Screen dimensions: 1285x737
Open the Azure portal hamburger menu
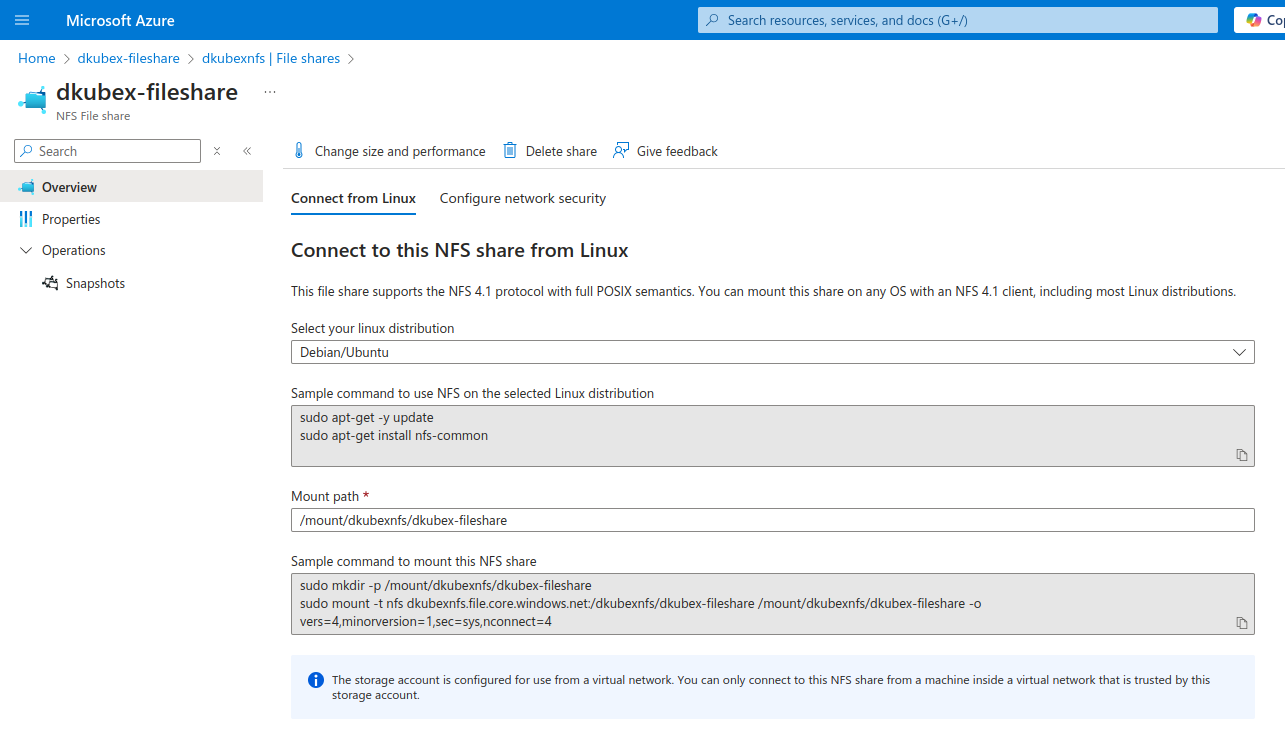pos(22,20)
